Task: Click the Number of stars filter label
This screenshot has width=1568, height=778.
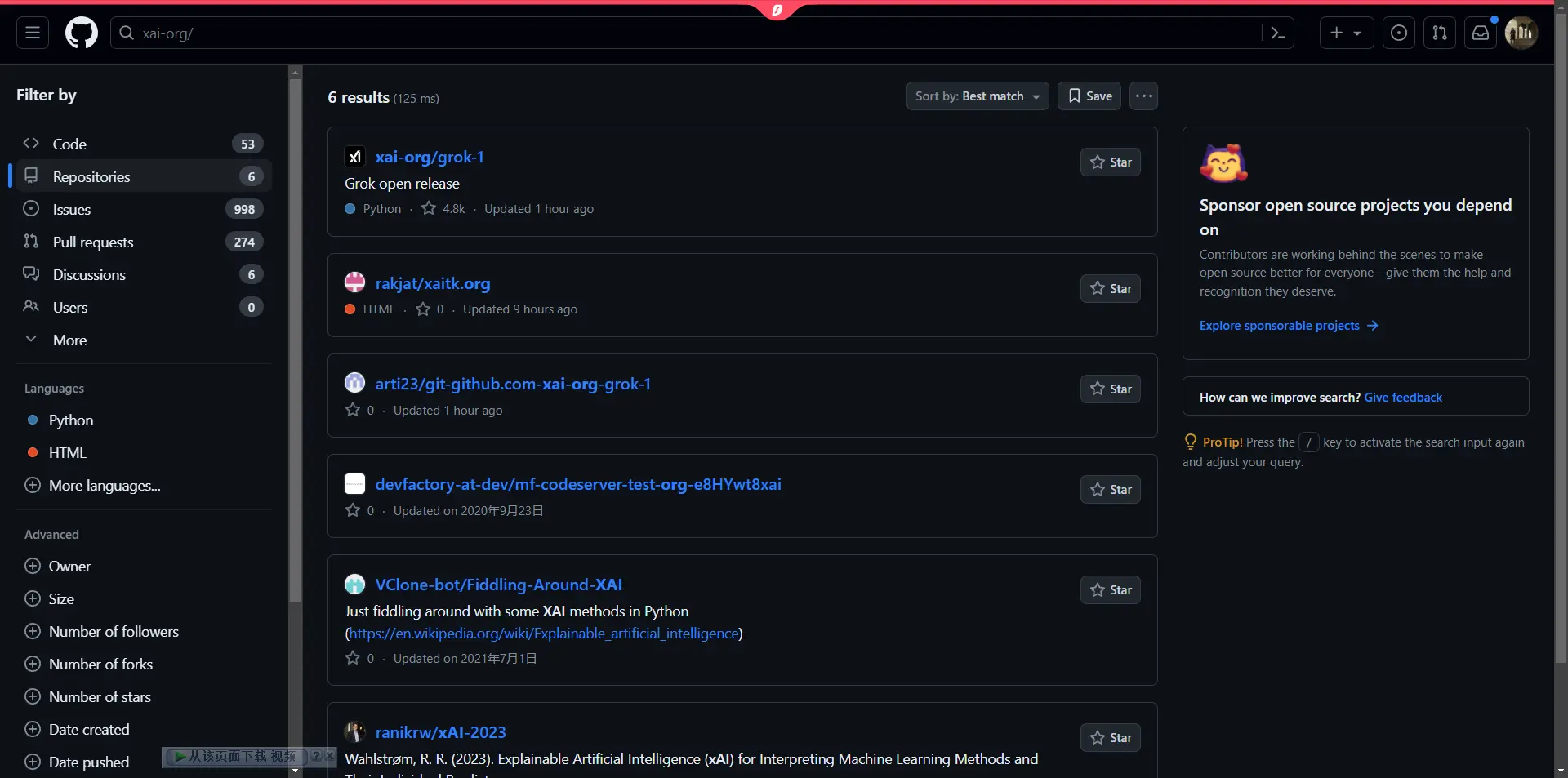Action: point(100,696)
